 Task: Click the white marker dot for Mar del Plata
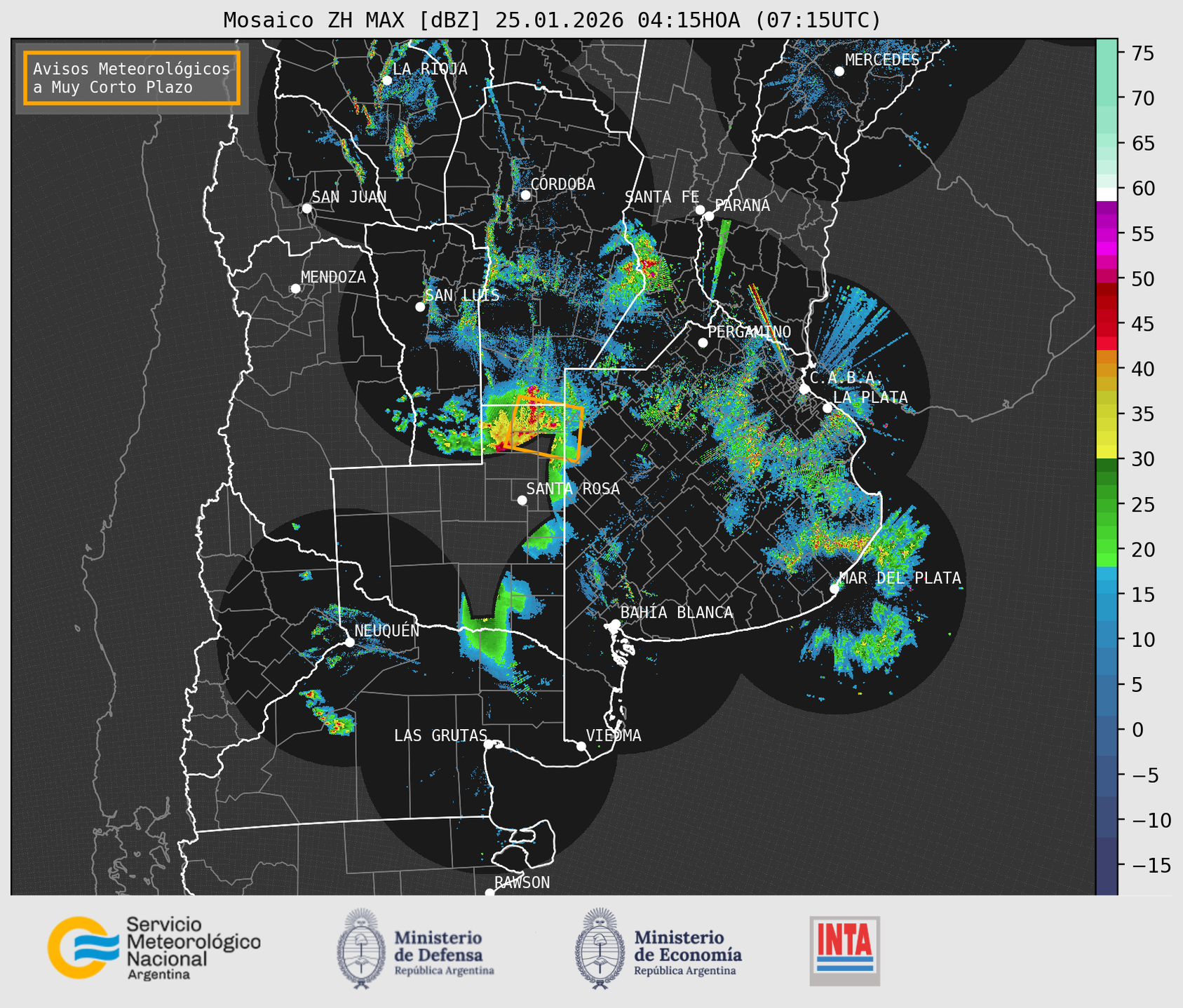834,589
